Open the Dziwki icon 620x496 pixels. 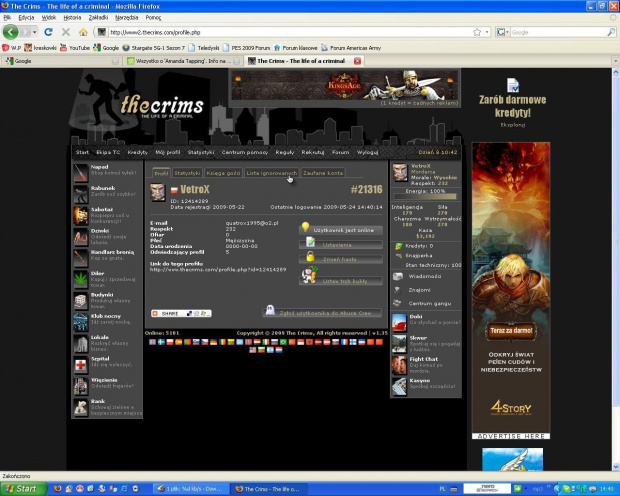[81, 237]
